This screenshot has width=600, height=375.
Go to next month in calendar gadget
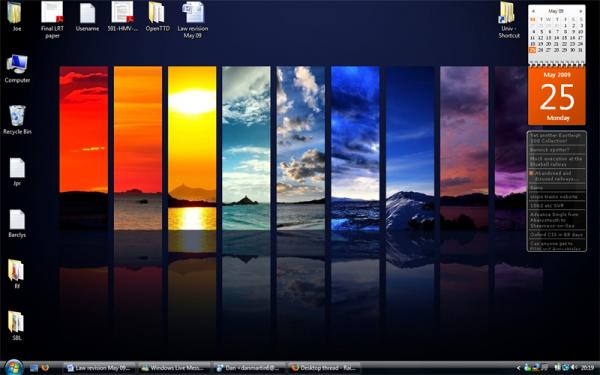click(580, 11)
